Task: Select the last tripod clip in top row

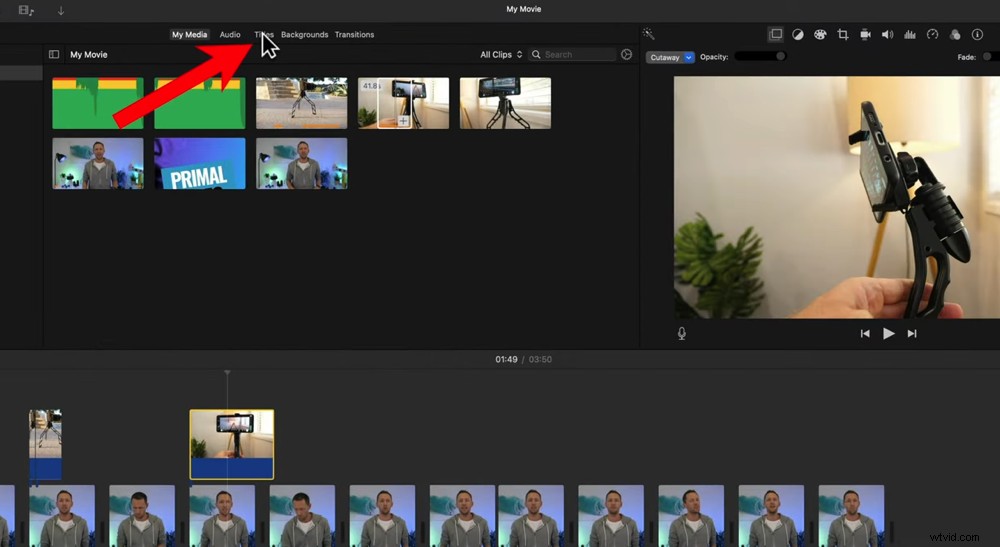Action: click(x=505, y=103)
